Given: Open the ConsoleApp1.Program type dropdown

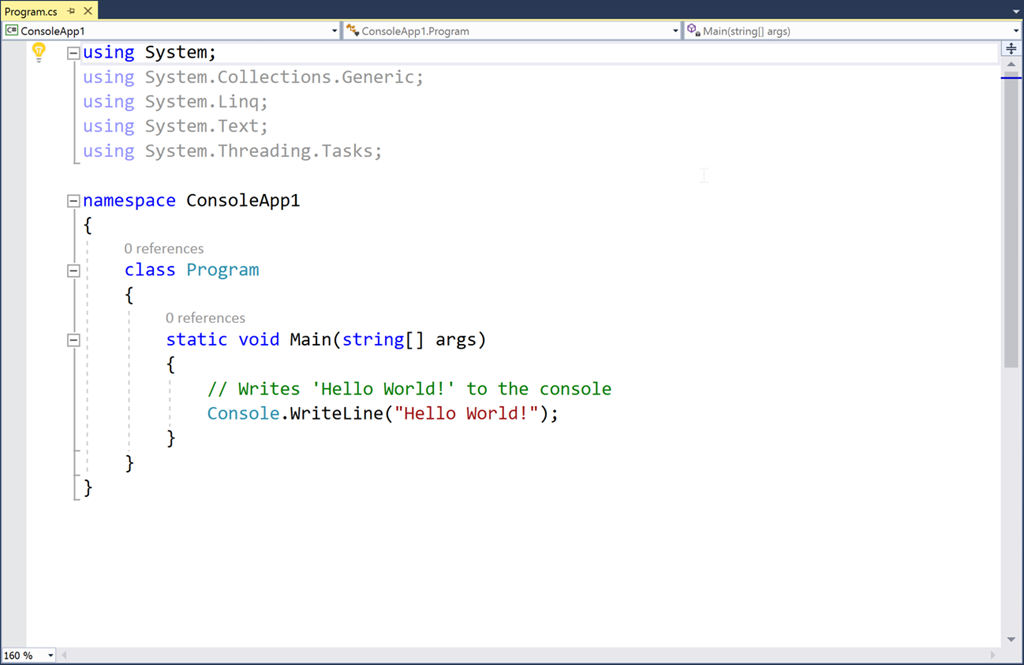Looking at the screenshot, I should [x=676, y=31].
